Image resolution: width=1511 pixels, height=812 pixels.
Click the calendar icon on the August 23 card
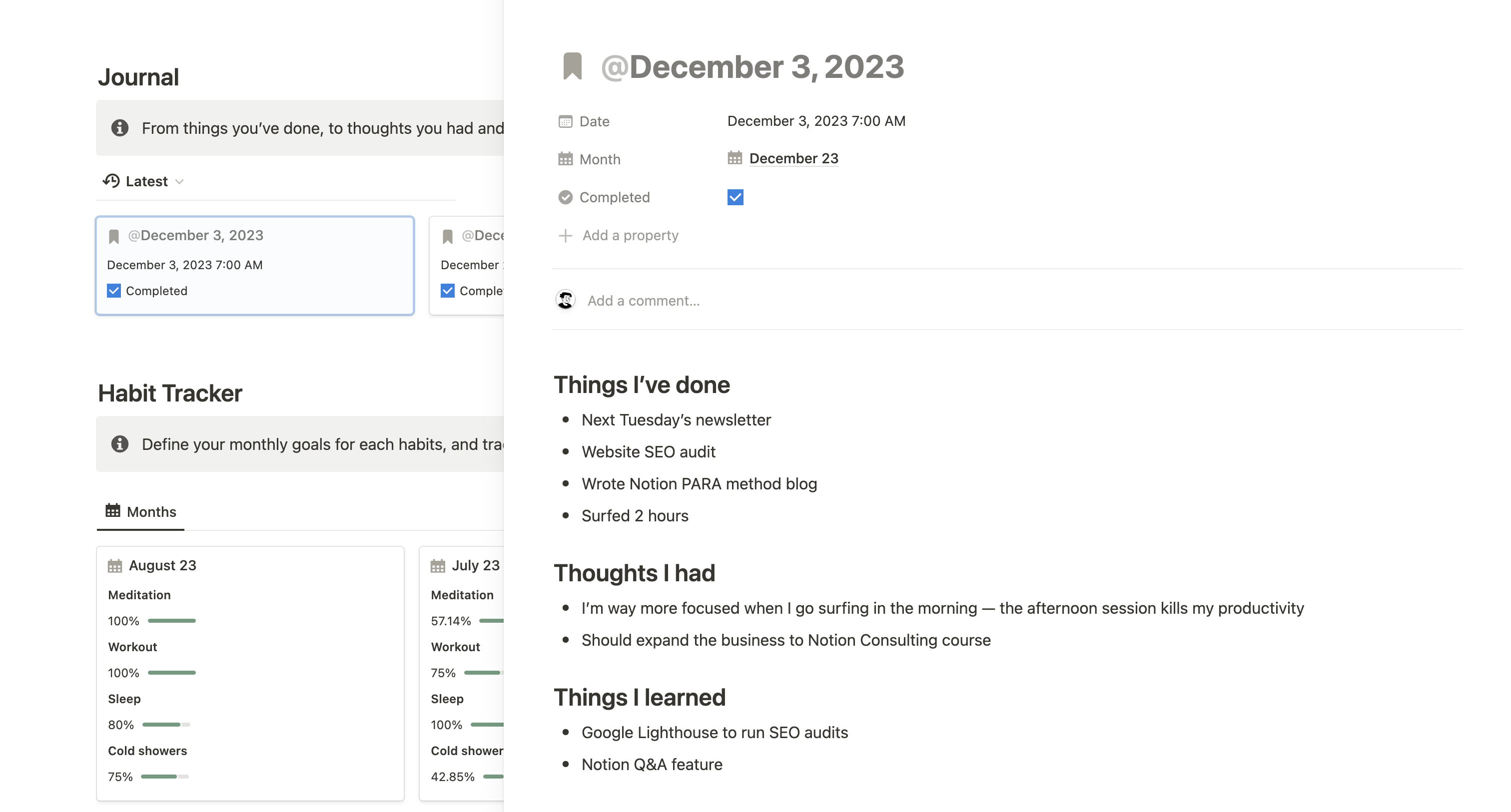pos(115,566)
